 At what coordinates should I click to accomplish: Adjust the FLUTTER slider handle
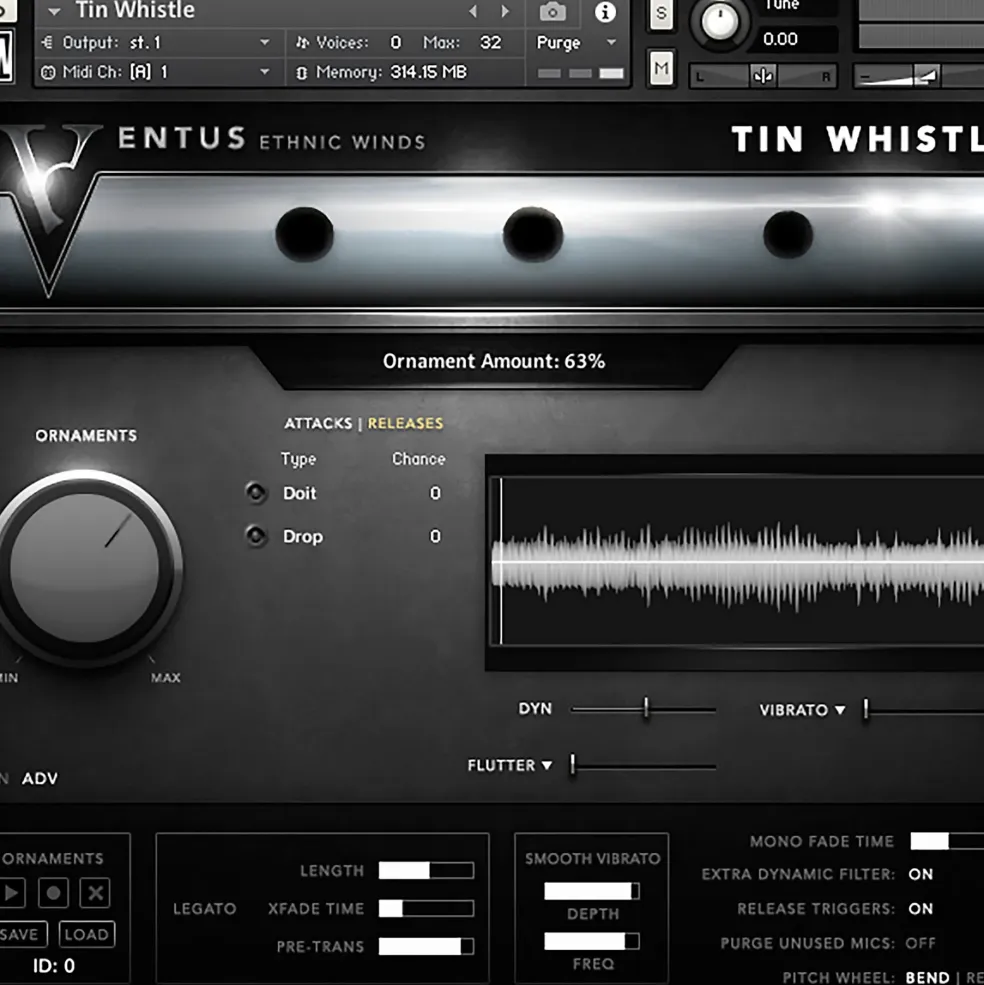[x=572, y=765]
